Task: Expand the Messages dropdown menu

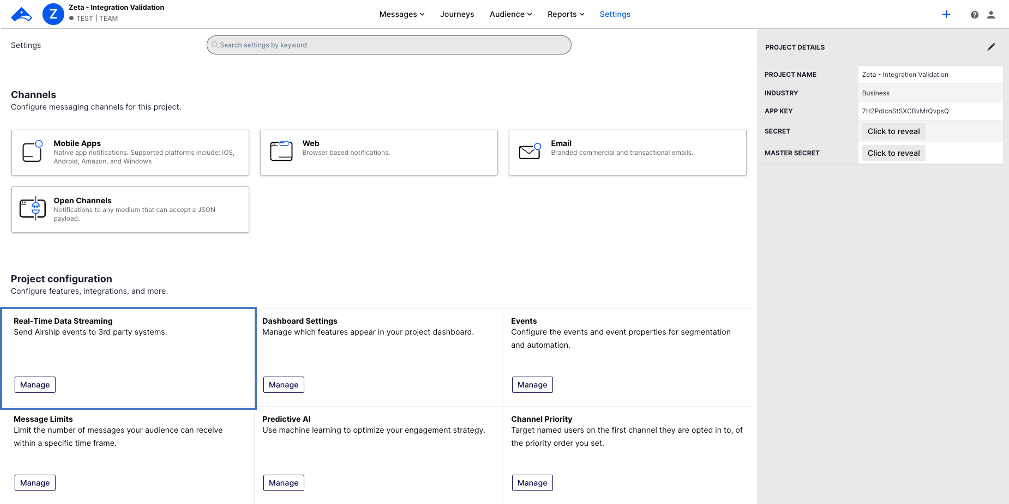Action: (x=402, y=14)
